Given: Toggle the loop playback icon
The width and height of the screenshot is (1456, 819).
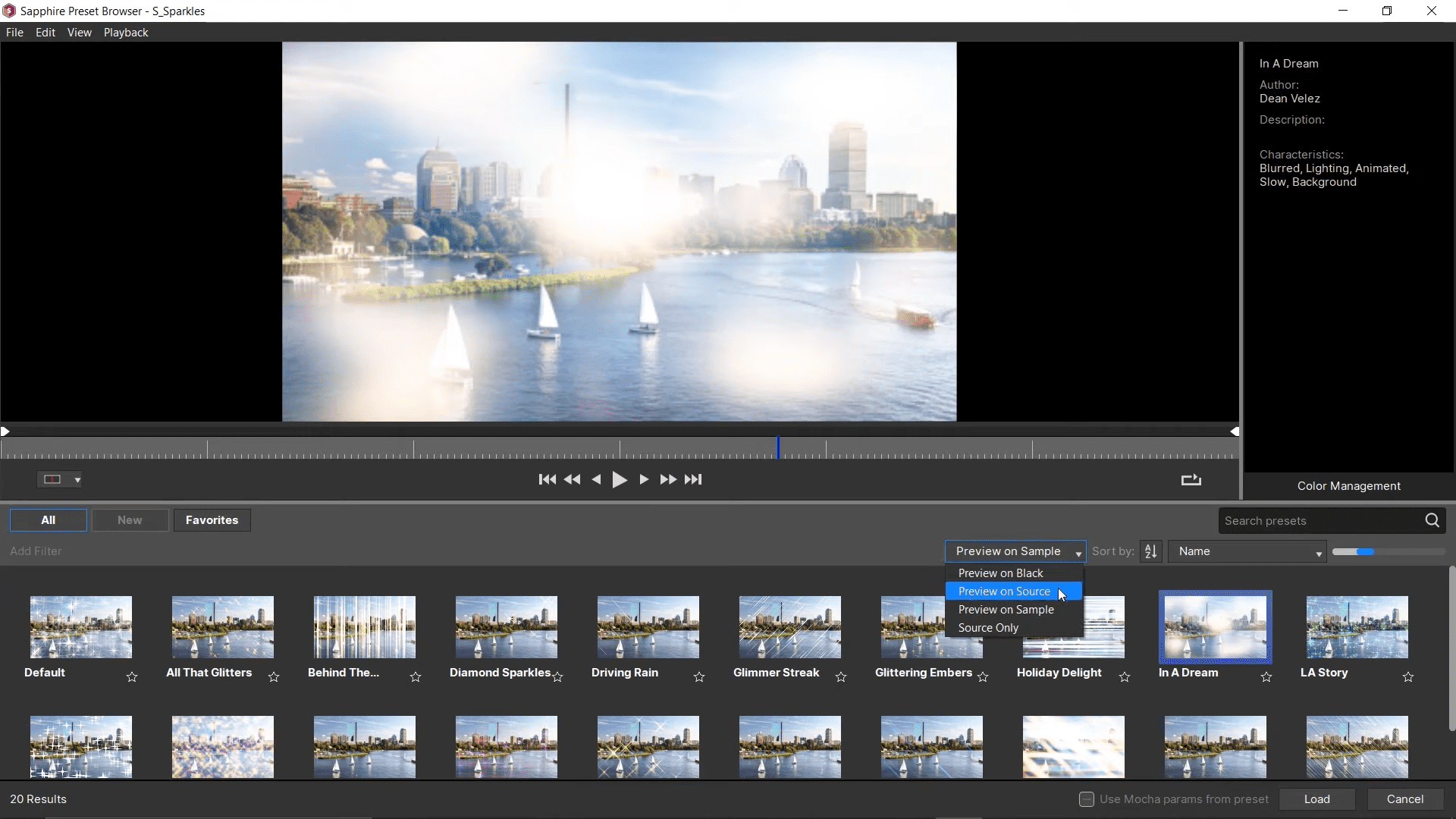Looking at the screenshot, I should click(1191, 480).
